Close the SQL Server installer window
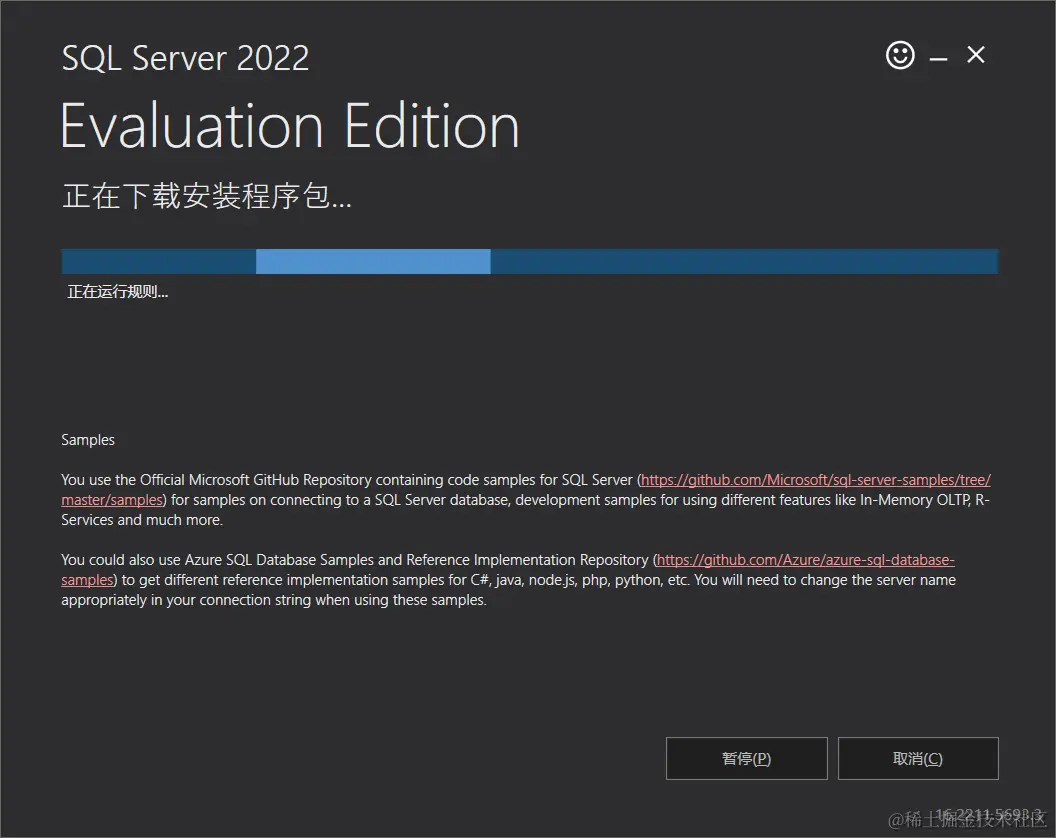 [976, 55]
